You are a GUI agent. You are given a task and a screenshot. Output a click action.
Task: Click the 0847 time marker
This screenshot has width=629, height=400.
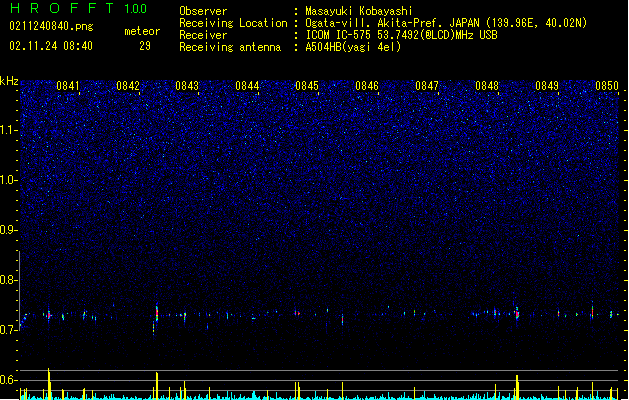427,86
